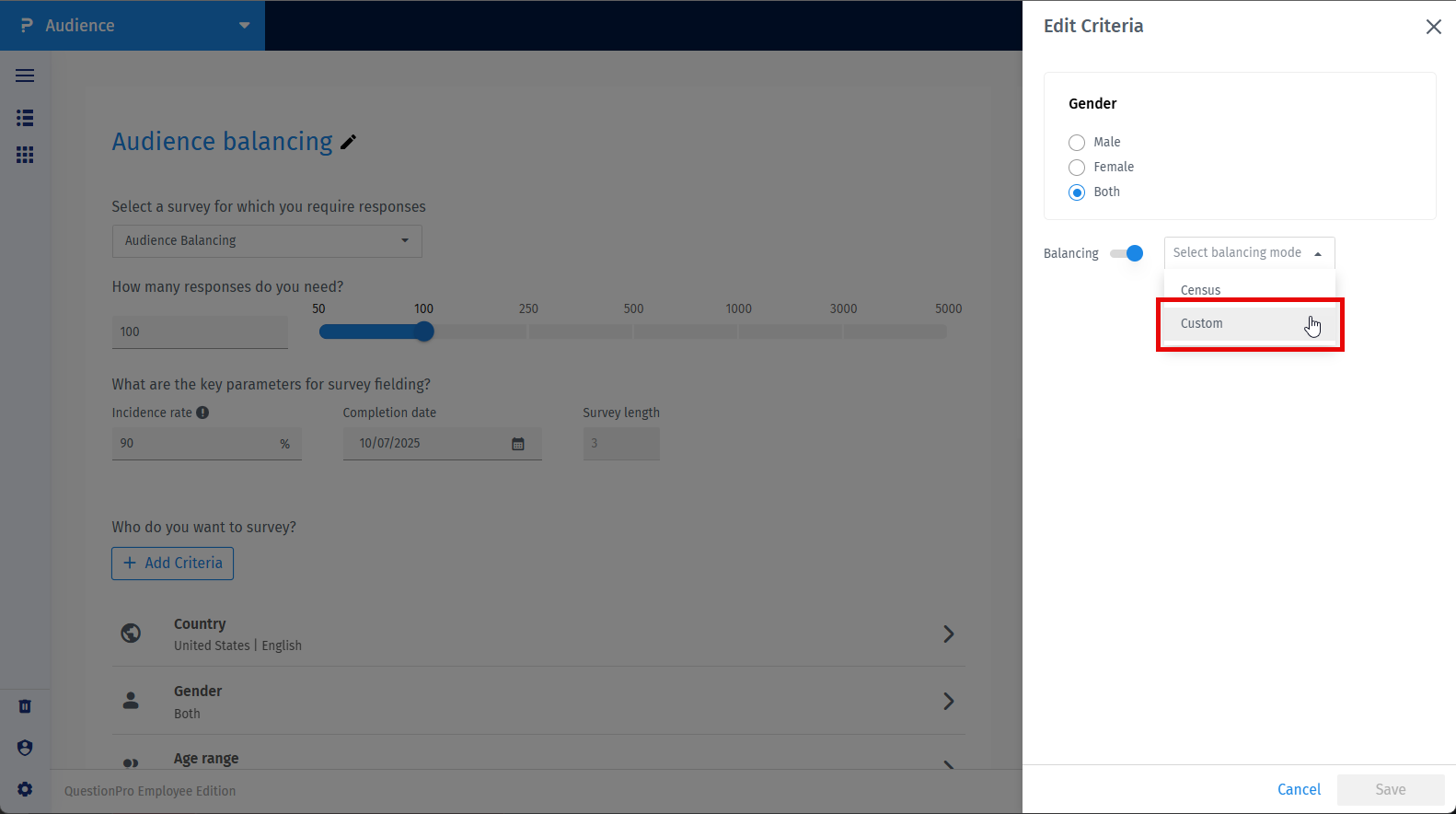
Task: Edit title with the pencil icon
Action: coord(348,142)
